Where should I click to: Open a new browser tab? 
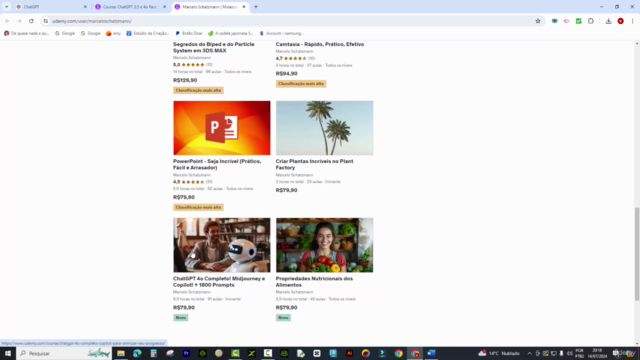pos(256,7)
